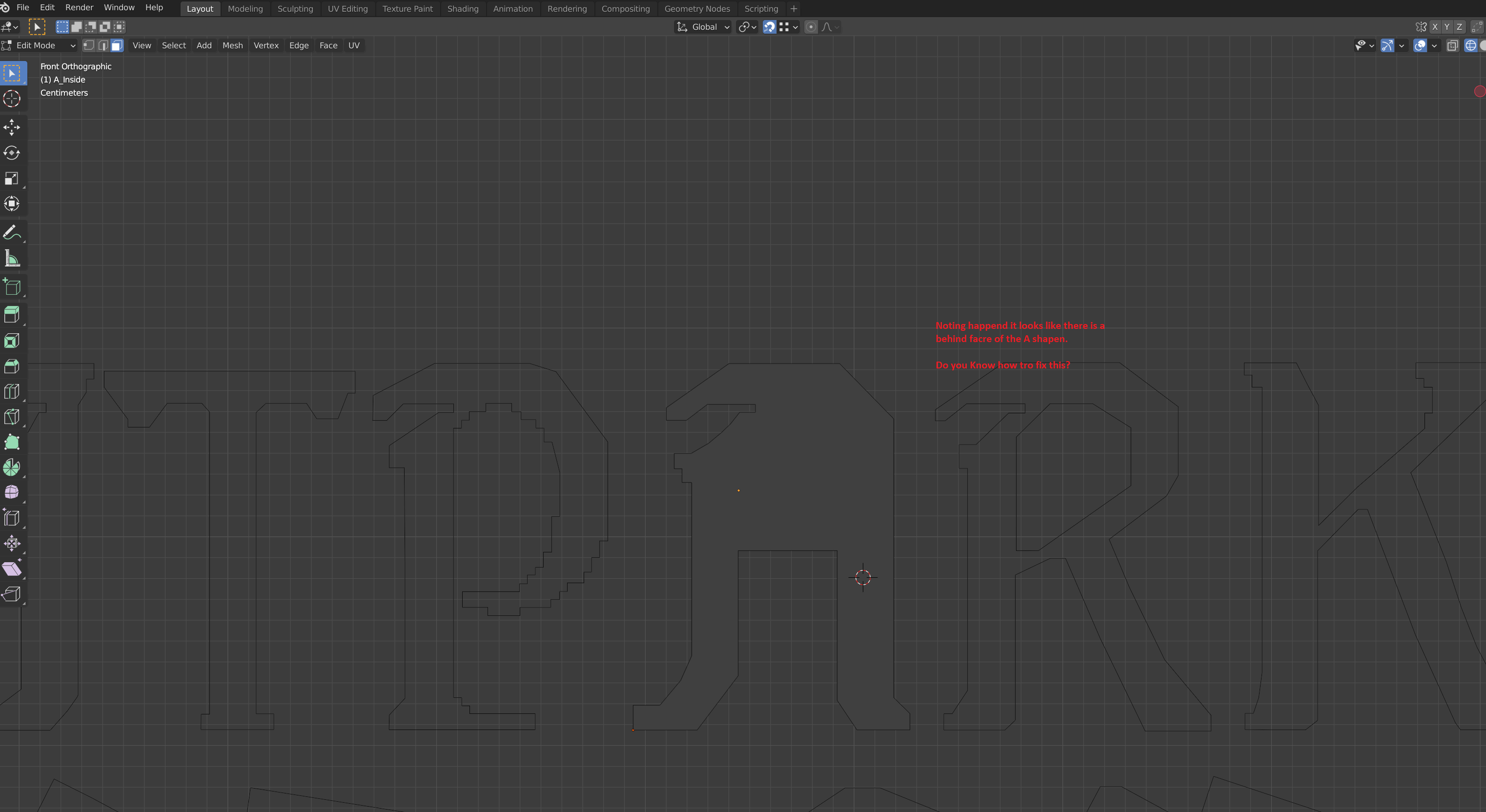
Task: Select the Cursor tool in the toolbar
Action: (x=12, y=99)
